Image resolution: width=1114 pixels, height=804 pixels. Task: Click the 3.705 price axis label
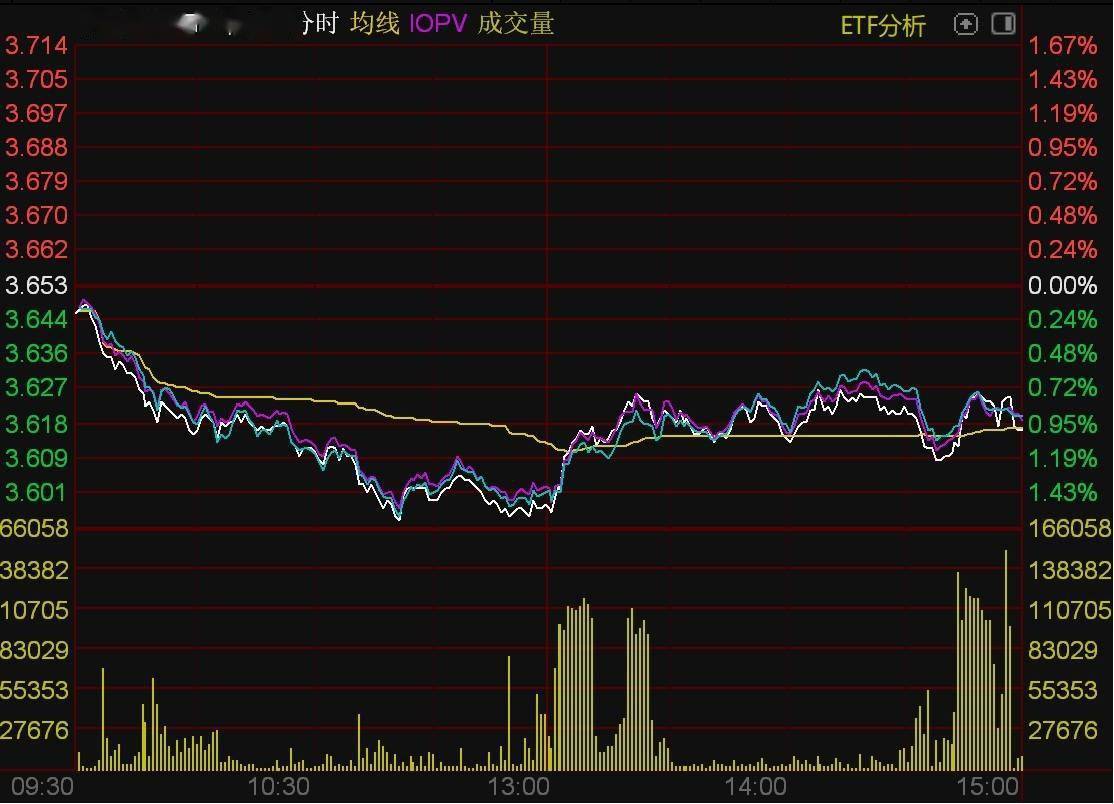point(36,79)
